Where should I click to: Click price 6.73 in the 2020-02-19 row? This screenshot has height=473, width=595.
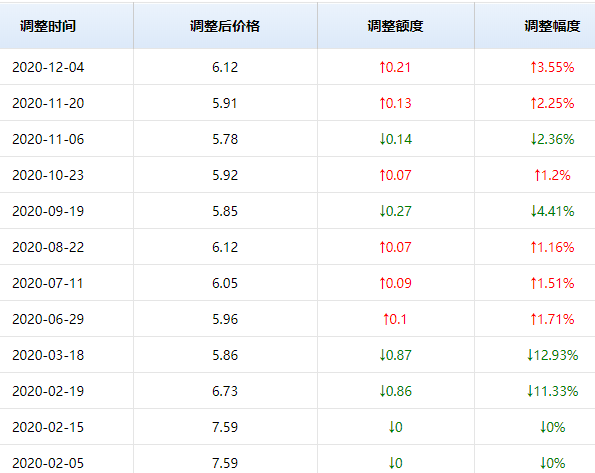[225, 391]
